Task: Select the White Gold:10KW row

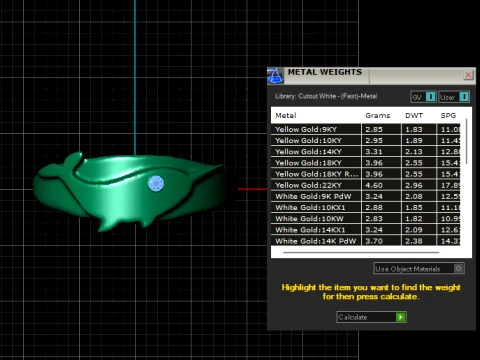Action: pyautogui.click(x=366, y=218)
